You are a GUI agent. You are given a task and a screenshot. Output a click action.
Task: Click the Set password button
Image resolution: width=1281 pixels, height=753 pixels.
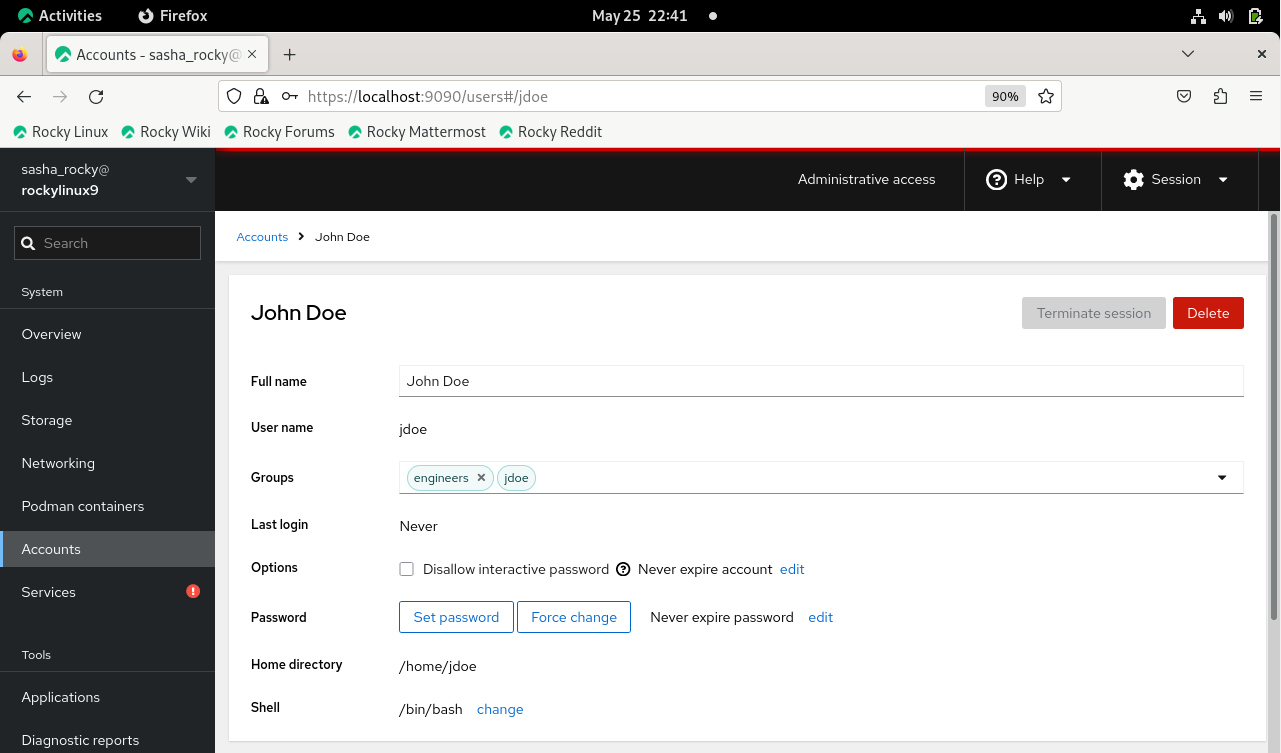(456, 617)
